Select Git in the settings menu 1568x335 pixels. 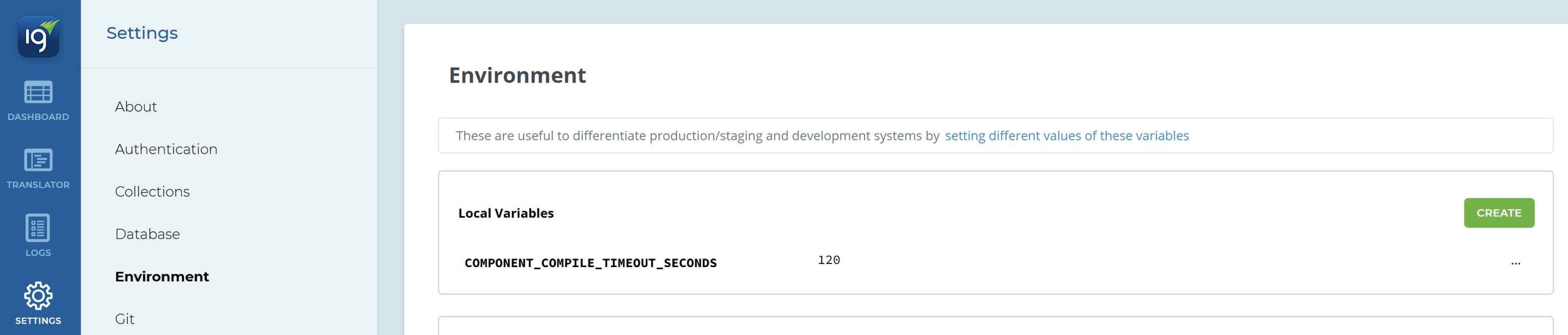click(125, 319)
